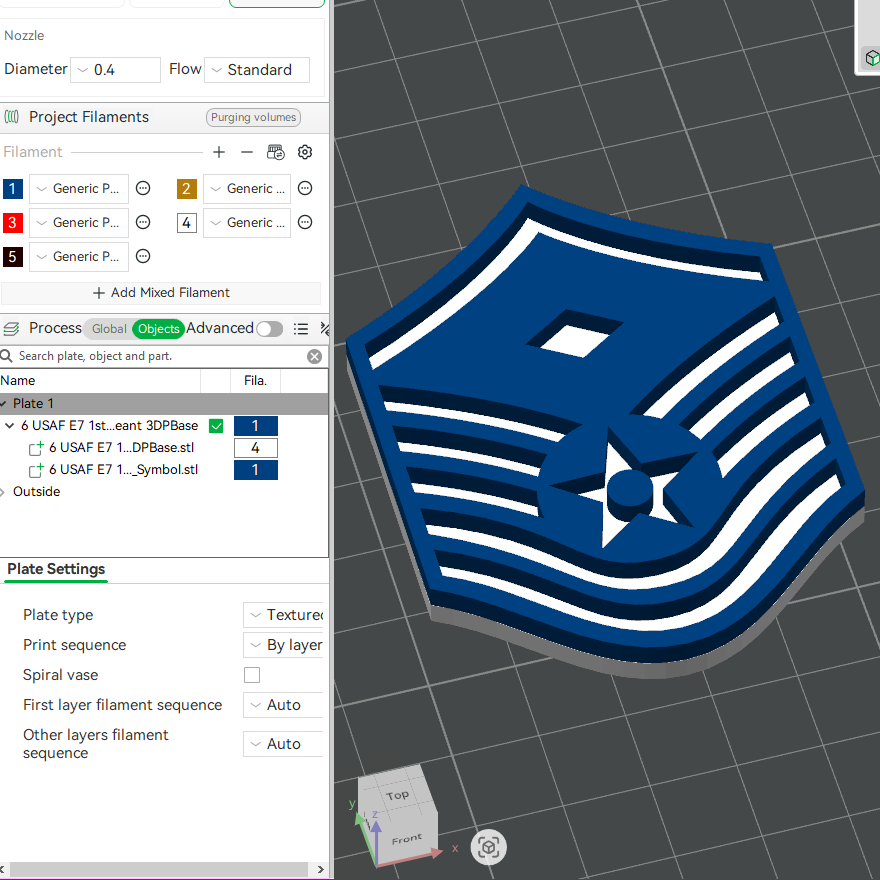Open filament settings gear icon
Image resolution: width=880 pixels, height=880 pixels.
click(305, 152)
